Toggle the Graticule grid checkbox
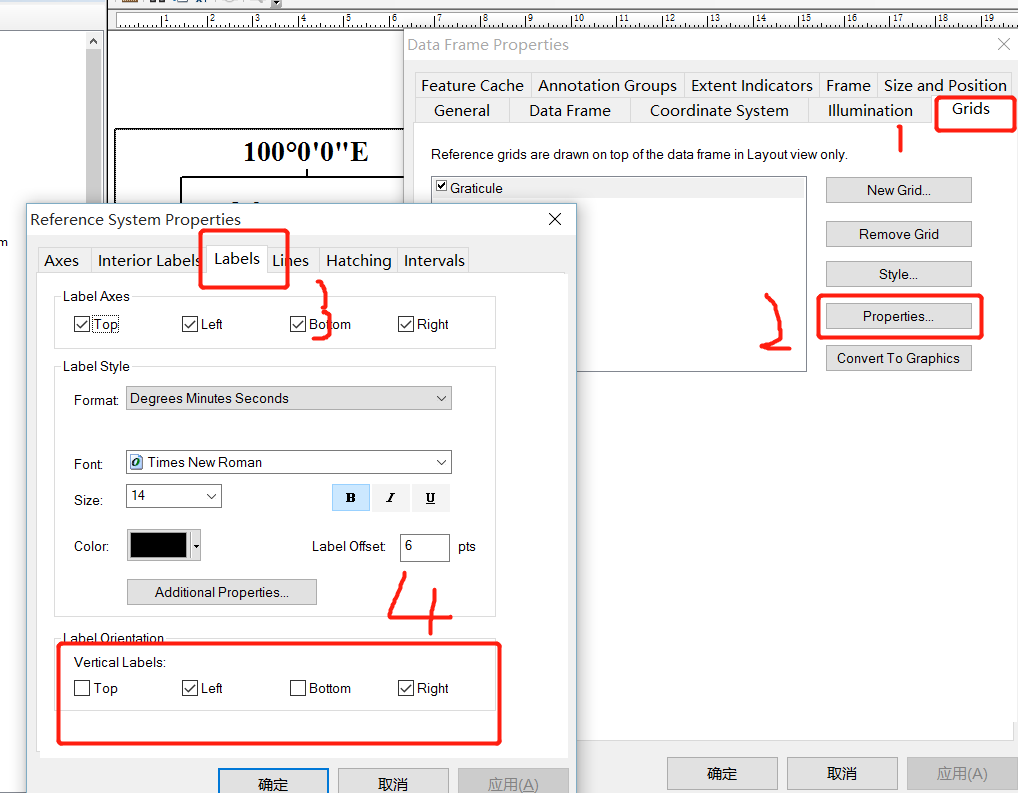Screen dimensions: 1018x793 [441, 186]
